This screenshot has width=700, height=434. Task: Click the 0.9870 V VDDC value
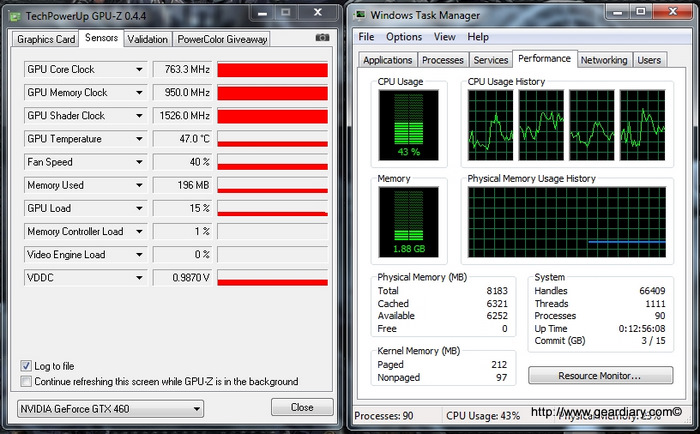182,278
